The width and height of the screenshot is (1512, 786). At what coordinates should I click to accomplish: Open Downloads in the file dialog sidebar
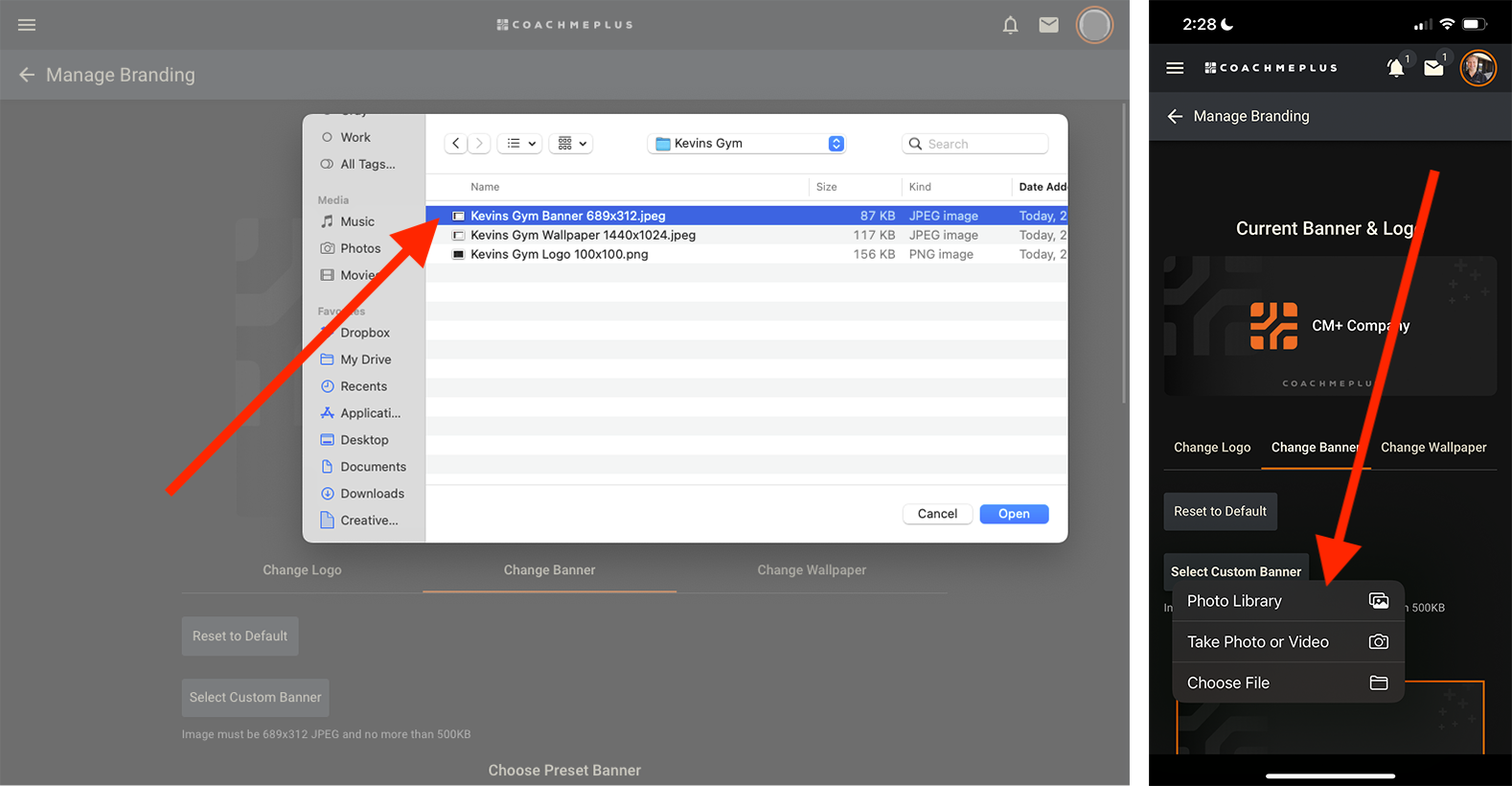coord(372,494)
